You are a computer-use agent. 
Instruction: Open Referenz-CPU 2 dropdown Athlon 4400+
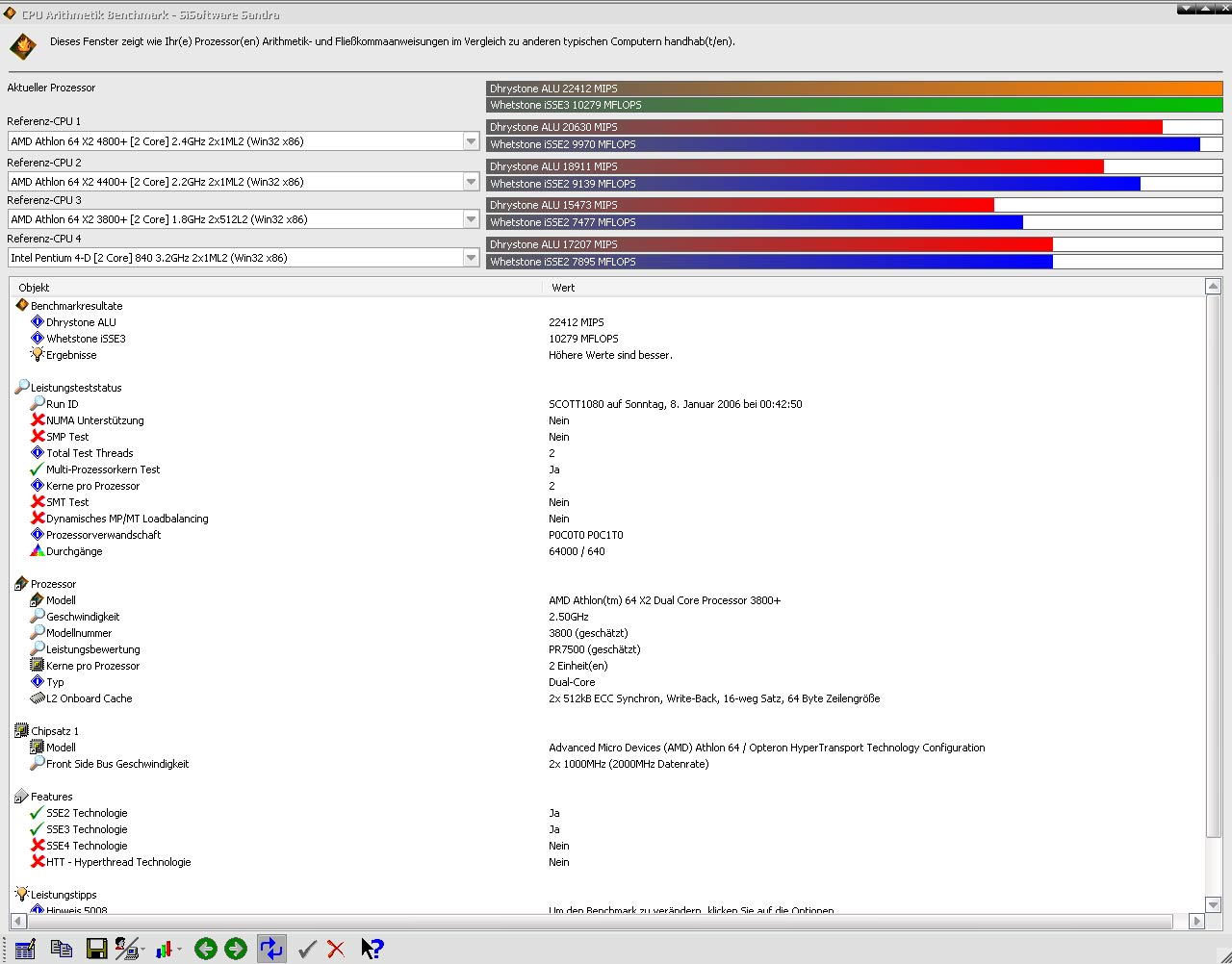tap(244, 182)
